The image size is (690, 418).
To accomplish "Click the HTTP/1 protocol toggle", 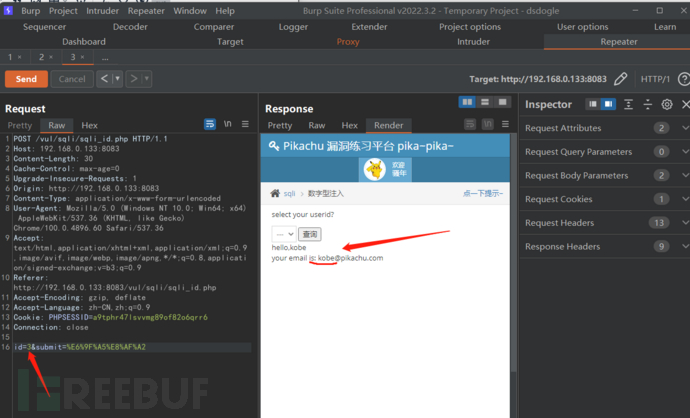I will pyautogui.click(x=655, y=79).
